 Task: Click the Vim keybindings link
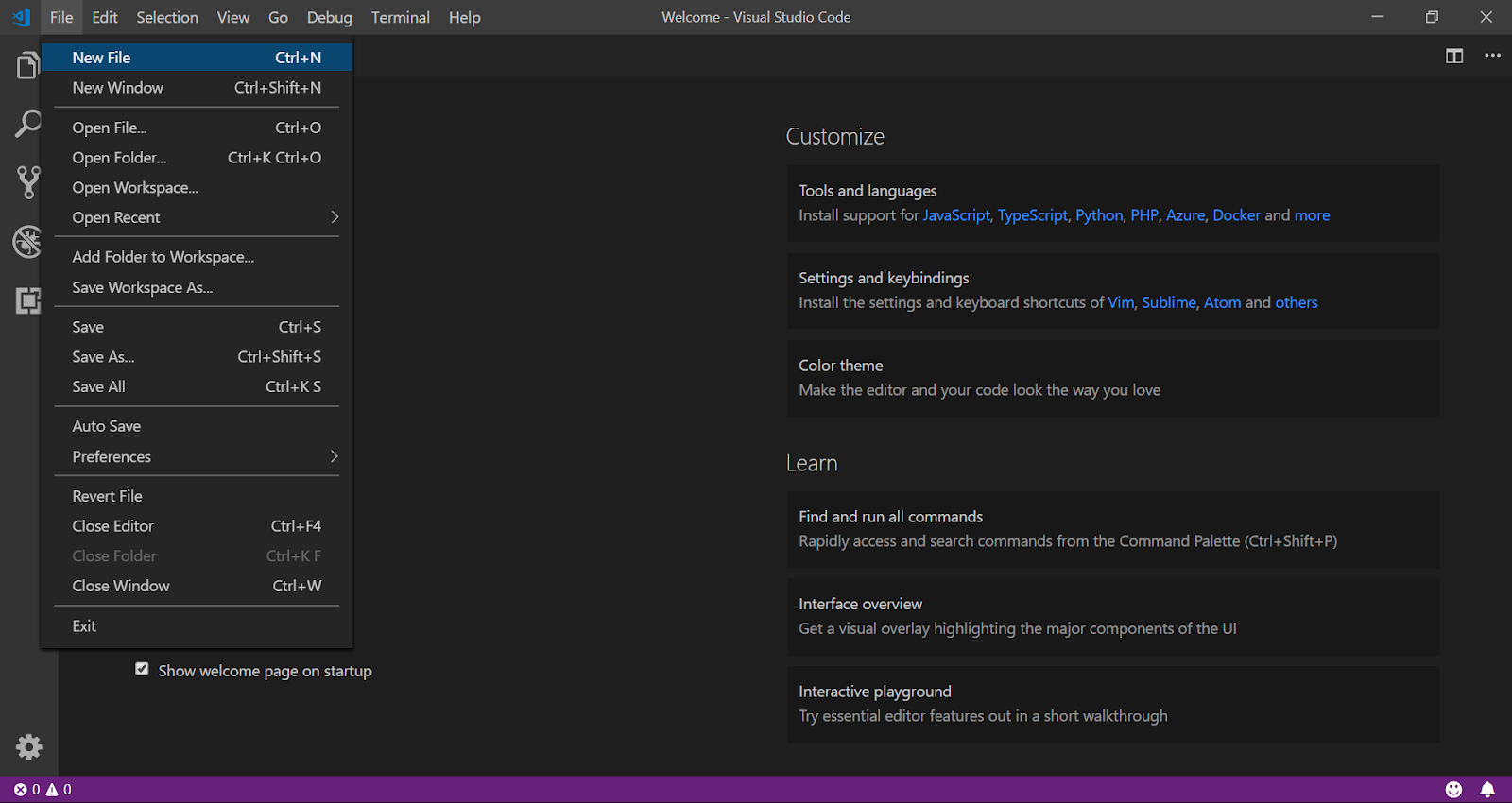(x=1121, y=302)
